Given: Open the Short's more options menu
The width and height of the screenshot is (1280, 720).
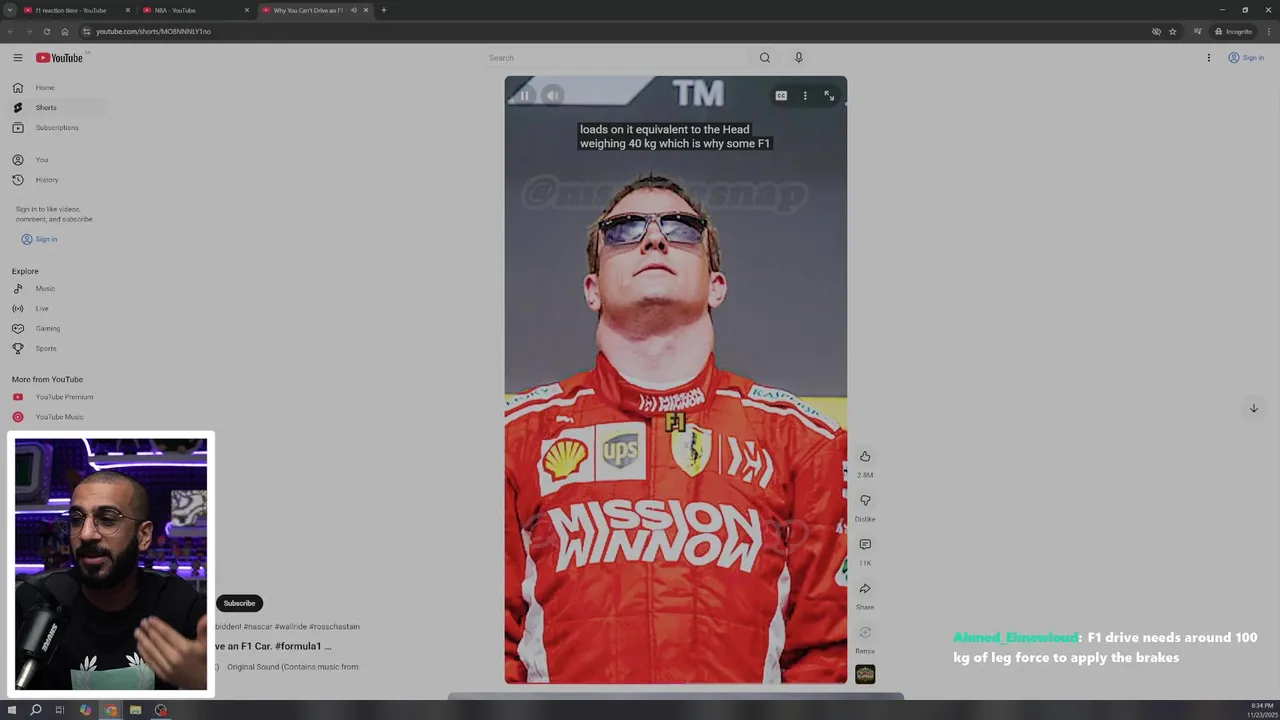Looking at the screenshot, I should [x=805, y=96].
